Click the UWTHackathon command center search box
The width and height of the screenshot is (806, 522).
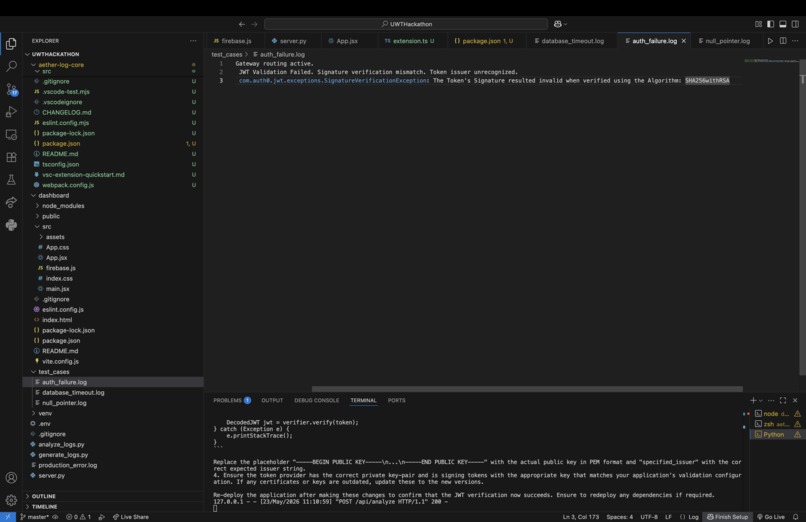tap(406, 24)
